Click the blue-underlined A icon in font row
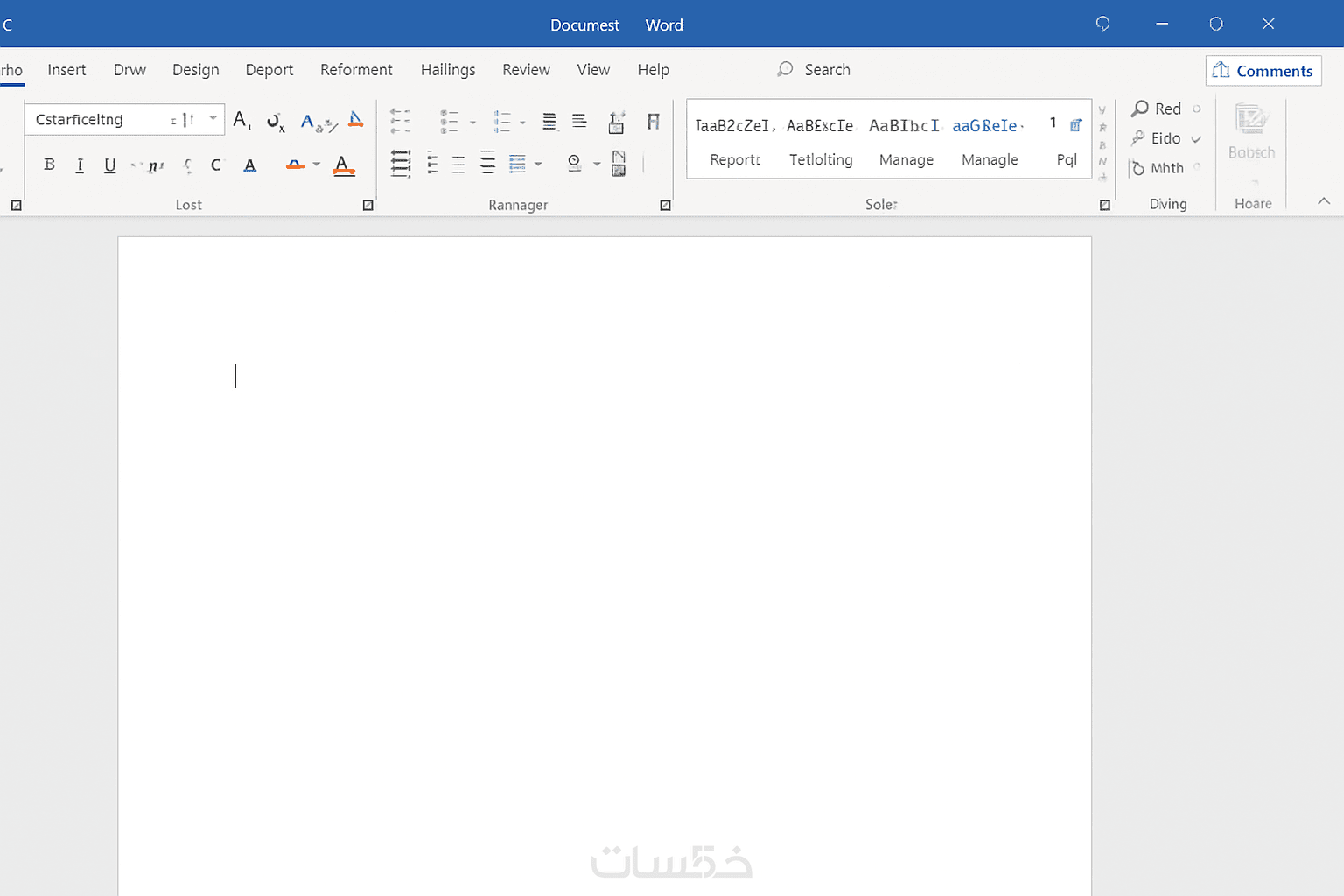The width and height of the screenshot is (1344, 896). tap(250, 164)
